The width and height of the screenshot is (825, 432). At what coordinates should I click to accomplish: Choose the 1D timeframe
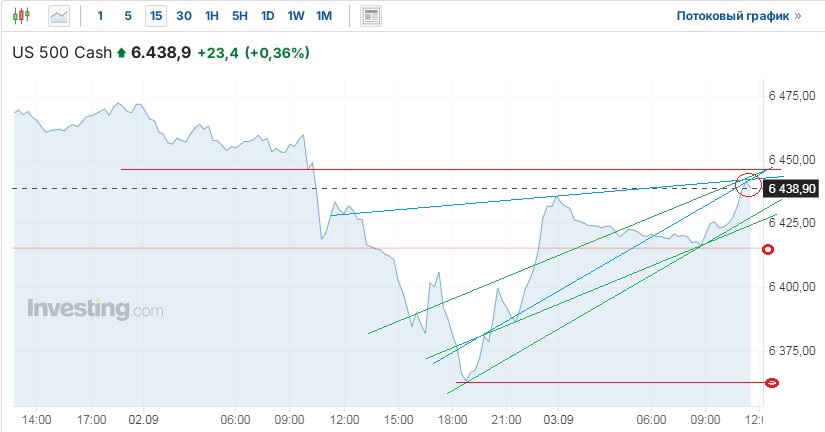(267, 16)
